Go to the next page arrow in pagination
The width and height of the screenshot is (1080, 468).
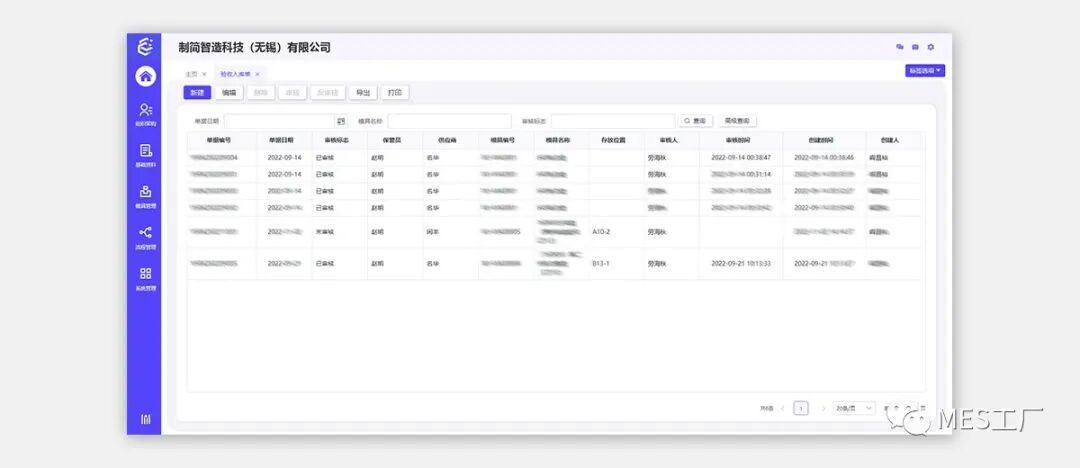823,409
